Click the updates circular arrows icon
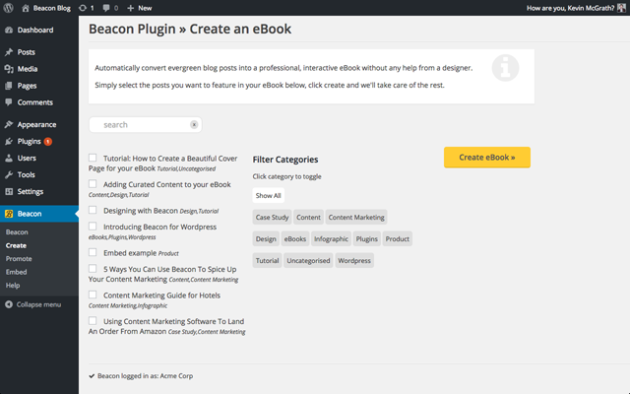Viewport: 630px width, 394px height. (x=82, y=8)
